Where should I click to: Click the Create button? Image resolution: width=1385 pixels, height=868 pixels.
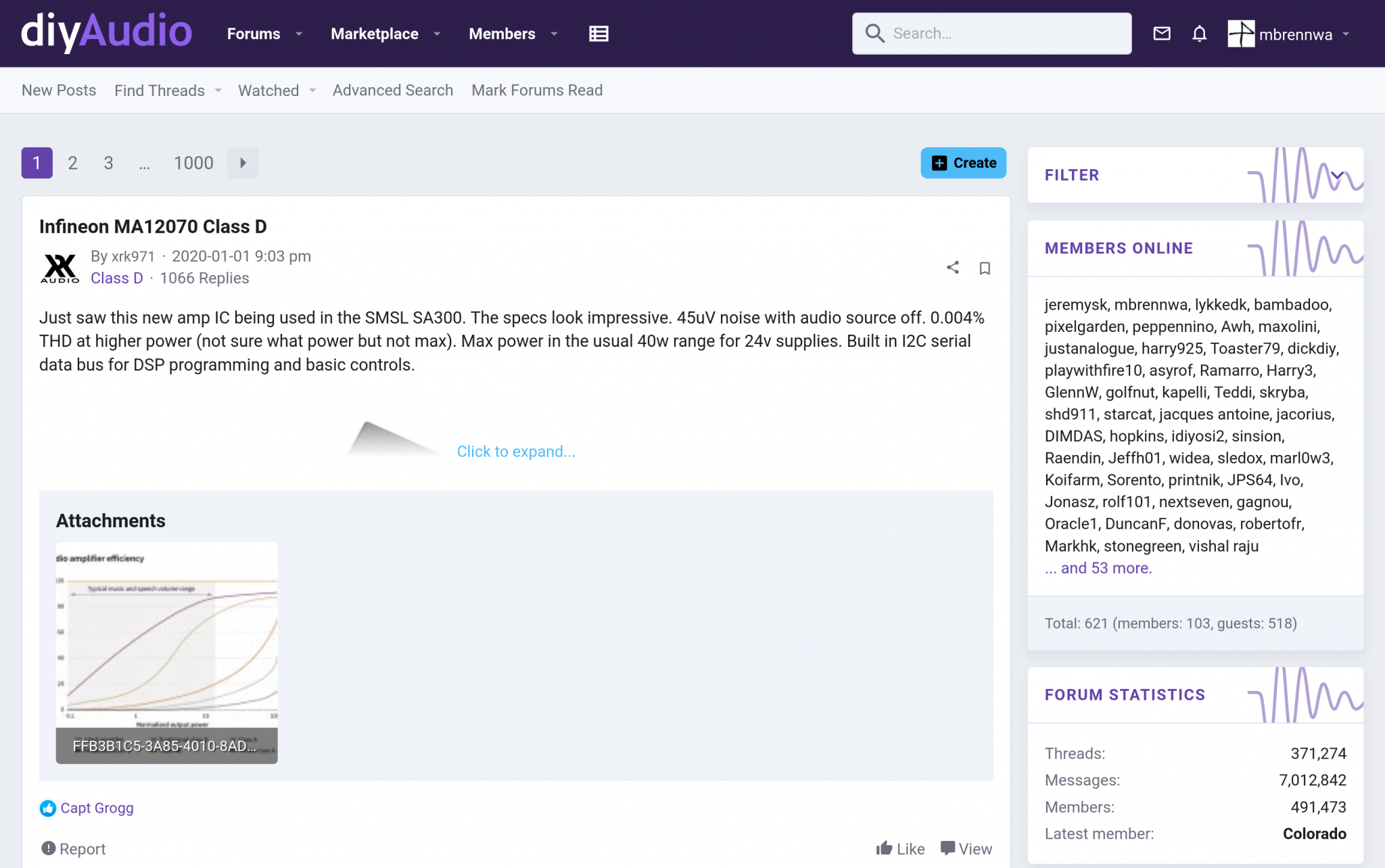coord(963,163)
